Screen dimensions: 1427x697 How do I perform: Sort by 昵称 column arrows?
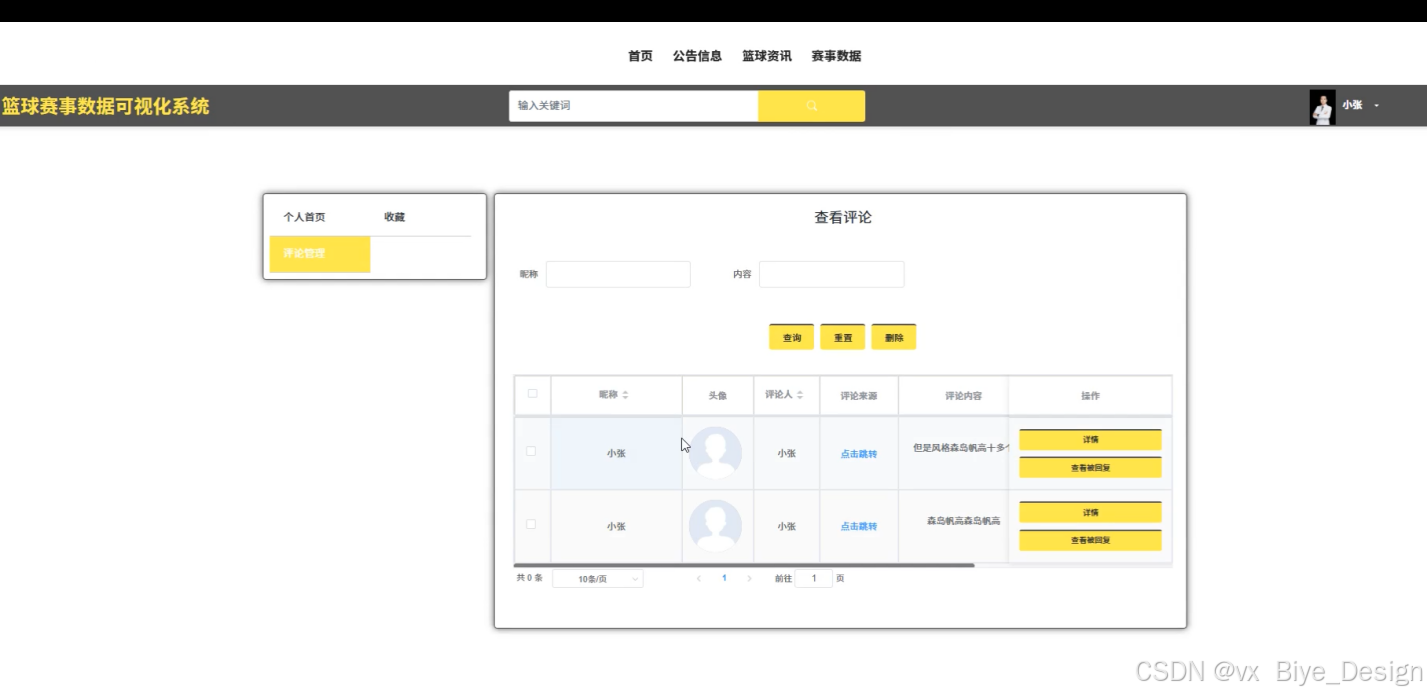[x=625, y=395]
